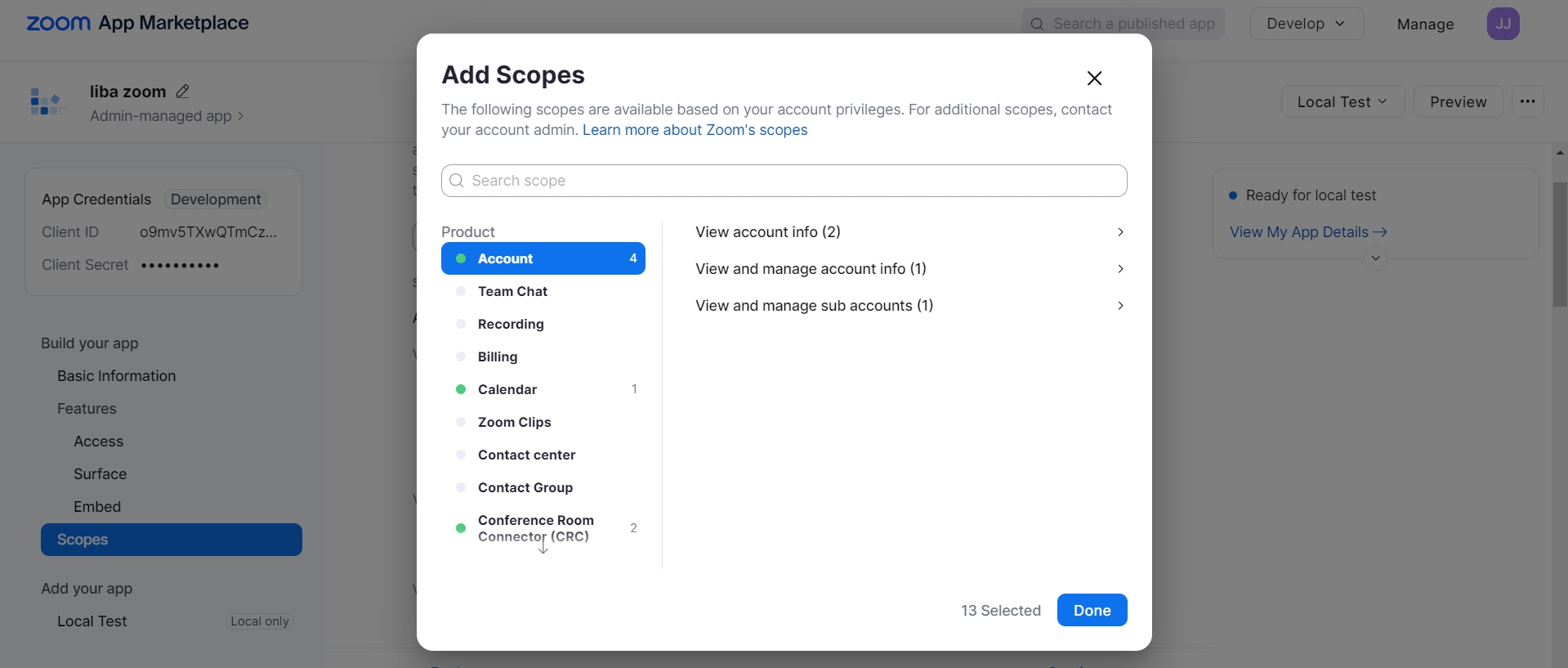
Task: Click the Build your app heading
Action: click(x=90, y=343)
